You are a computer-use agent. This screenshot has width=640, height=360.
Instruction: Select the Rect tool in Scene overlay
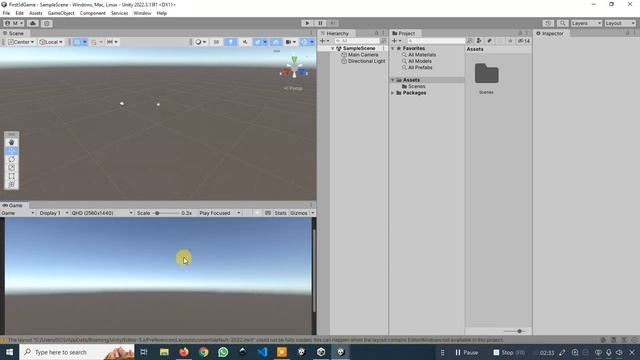(x=11, y=176)
